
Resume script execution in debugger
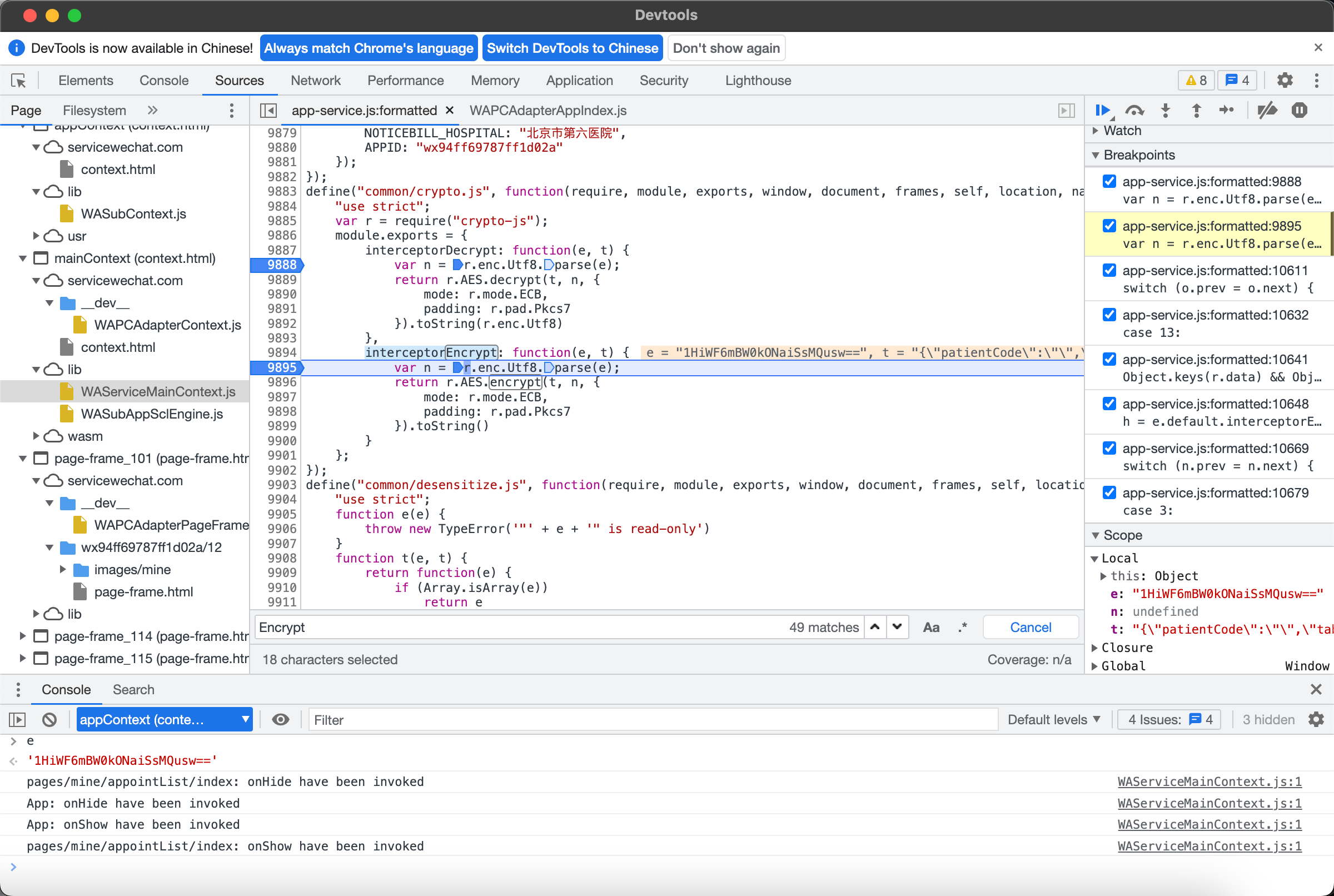pos(1102,110)
